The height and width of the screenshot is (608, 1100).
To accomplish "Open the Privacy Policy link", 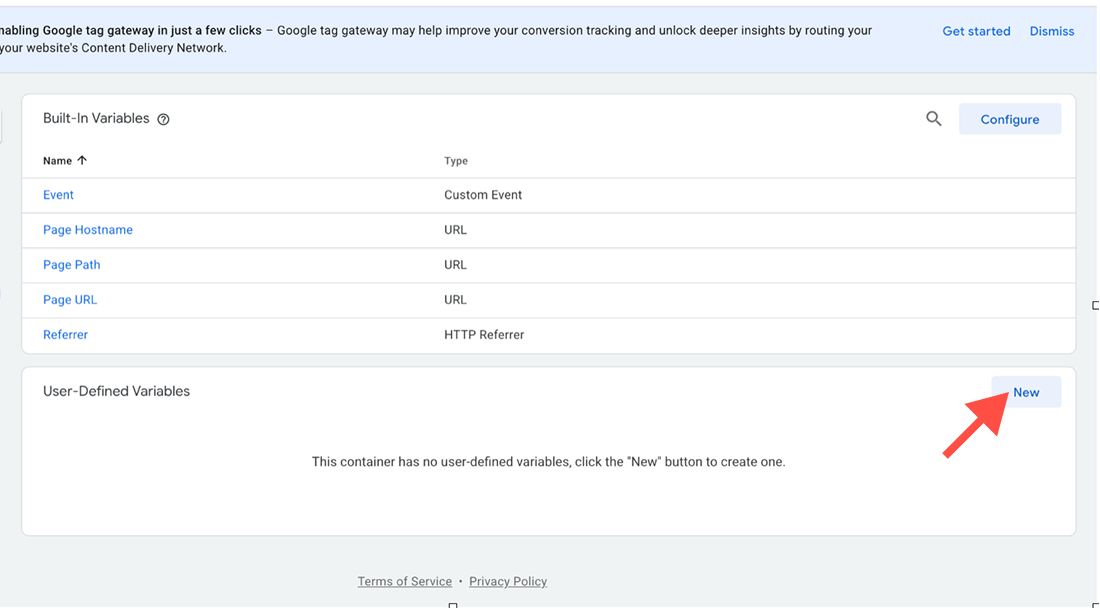I will (508, 581).
